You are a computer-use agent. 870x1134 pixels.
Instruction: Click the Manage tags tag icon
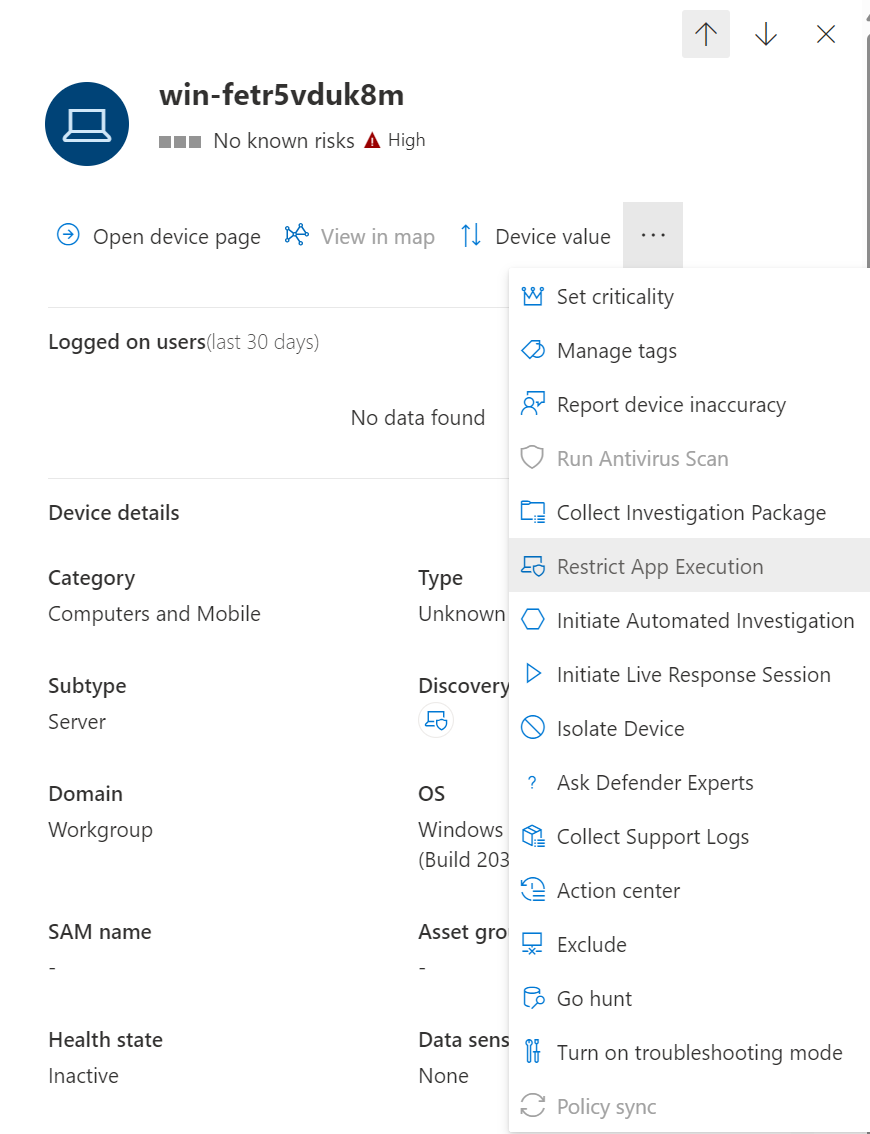click(x=533, y=351)
